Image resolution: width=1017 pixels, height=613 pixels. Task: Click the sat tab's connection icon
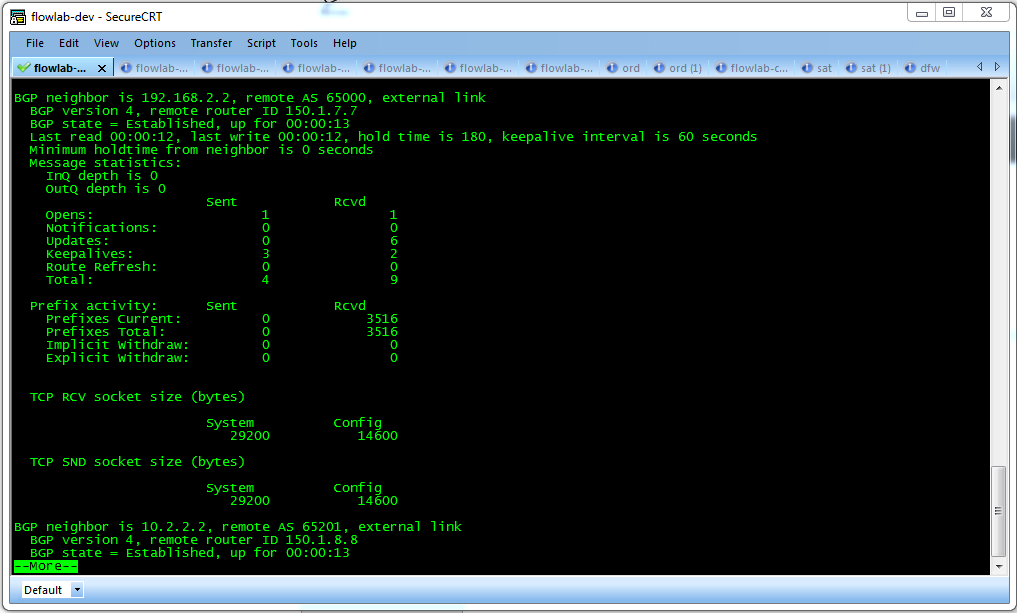807,67
